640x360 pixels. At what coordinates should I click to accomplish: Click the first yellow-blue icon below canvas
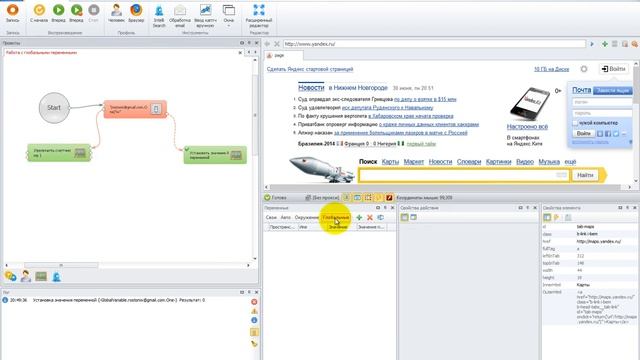(x=11, y=276)
